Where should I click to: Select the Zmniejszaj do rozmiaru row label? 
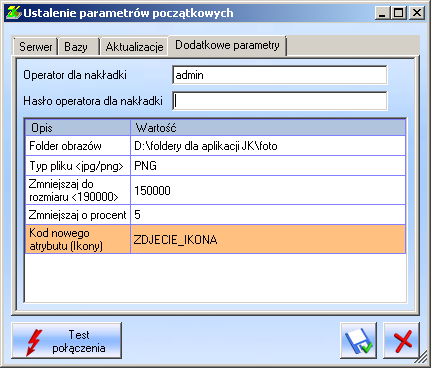point(78,190)
